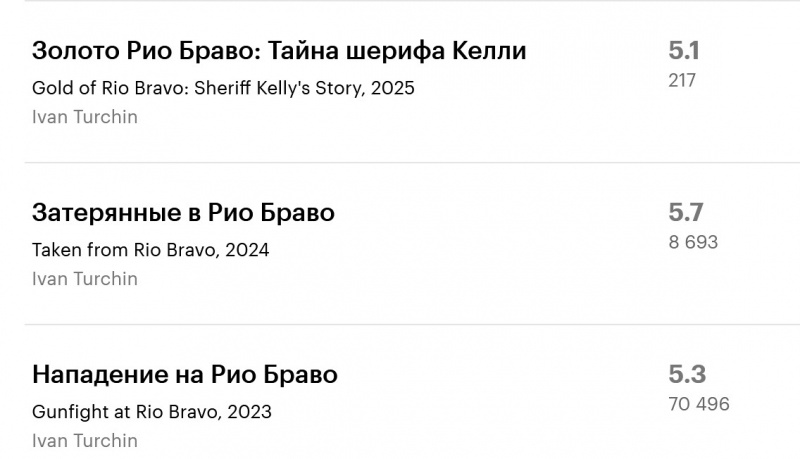This screenshot has width=800, height=459.
Task: Select Ivan Turchin under Gunfight at Rio Bravo
Action: [85, 441]
